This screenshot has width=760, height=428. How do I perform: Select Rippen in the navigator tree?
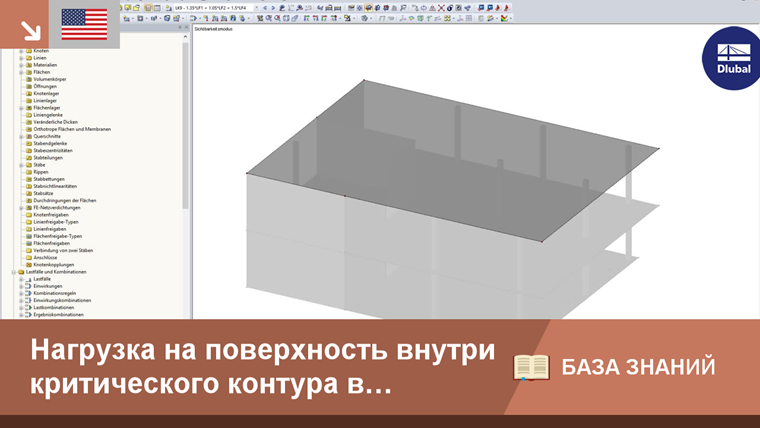click(41, 172)
